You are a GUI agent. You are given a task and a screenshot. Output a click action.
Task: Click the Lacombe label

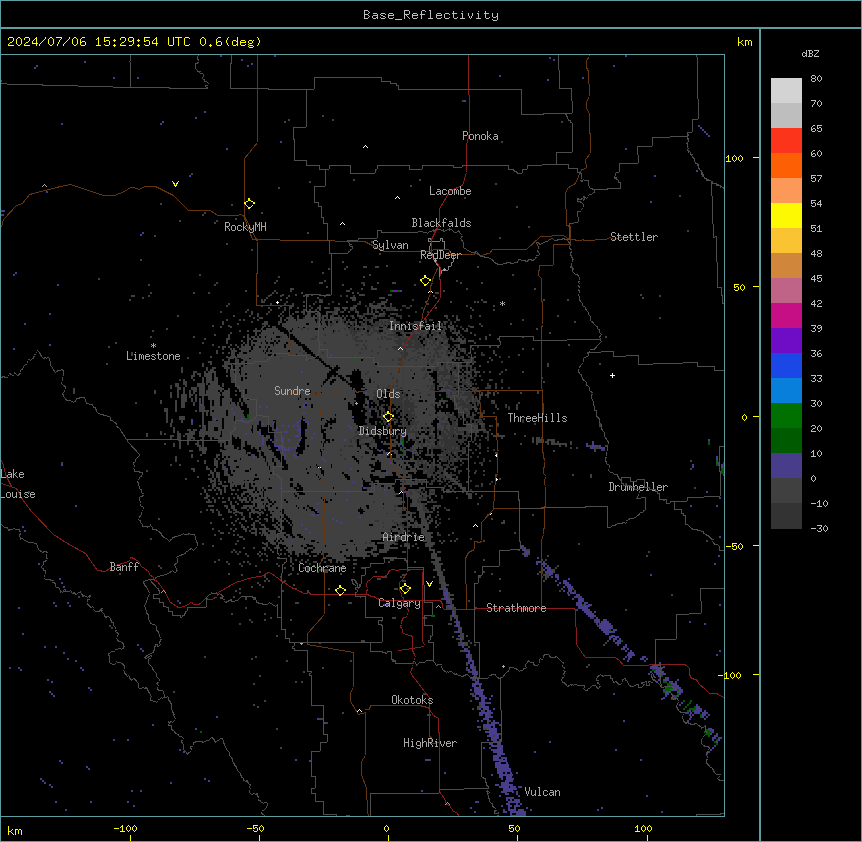point(450,191)
